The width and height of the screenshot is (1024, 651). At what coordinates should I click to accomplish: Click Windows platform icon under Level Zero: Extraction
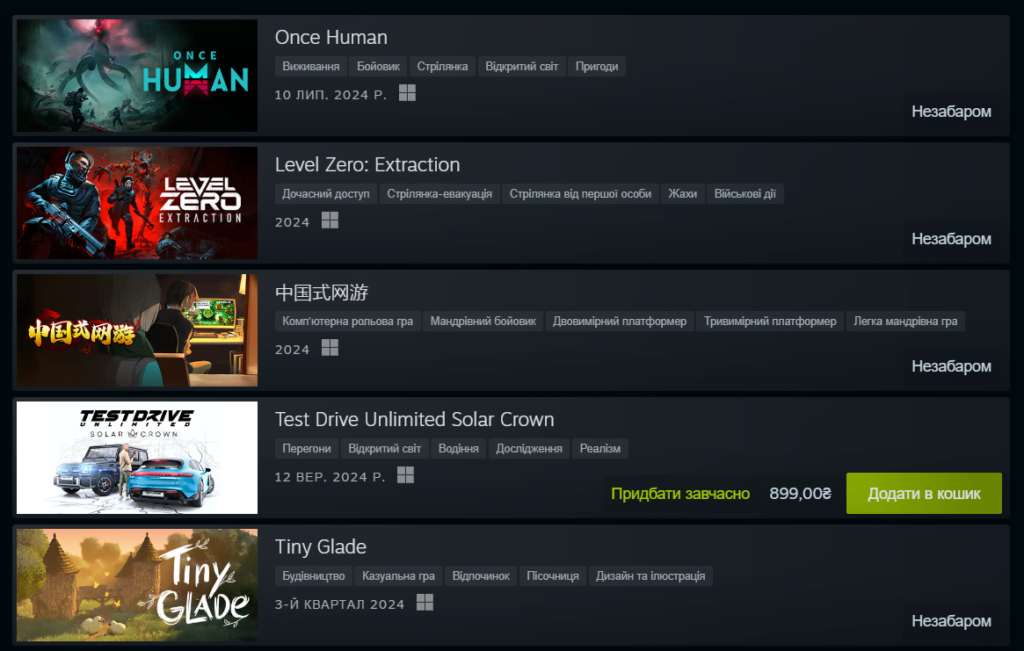tap(330, 220)
